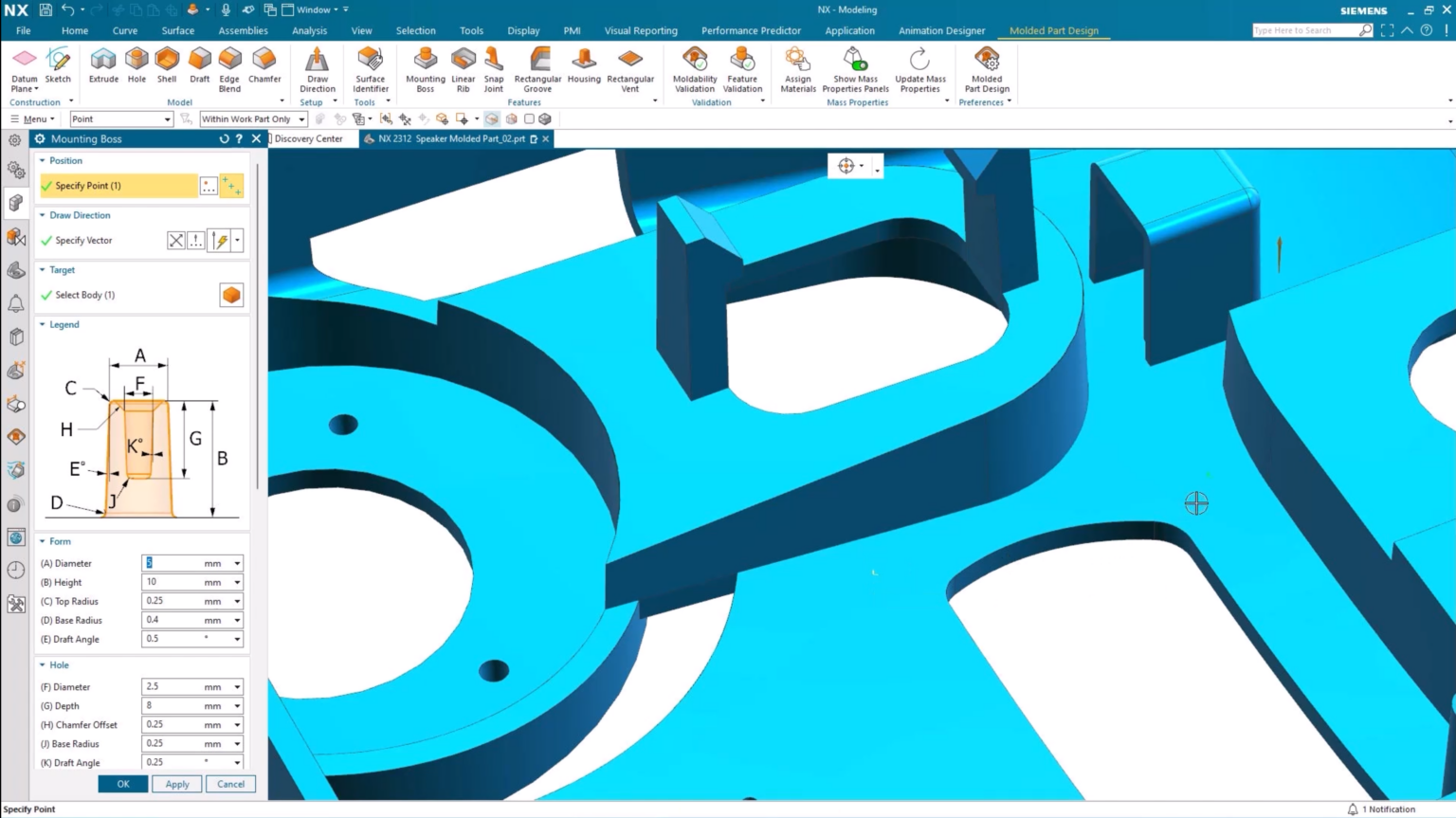Run Moldability Validation
This screenshot has height=818, width=1456.
click(694, 66)
